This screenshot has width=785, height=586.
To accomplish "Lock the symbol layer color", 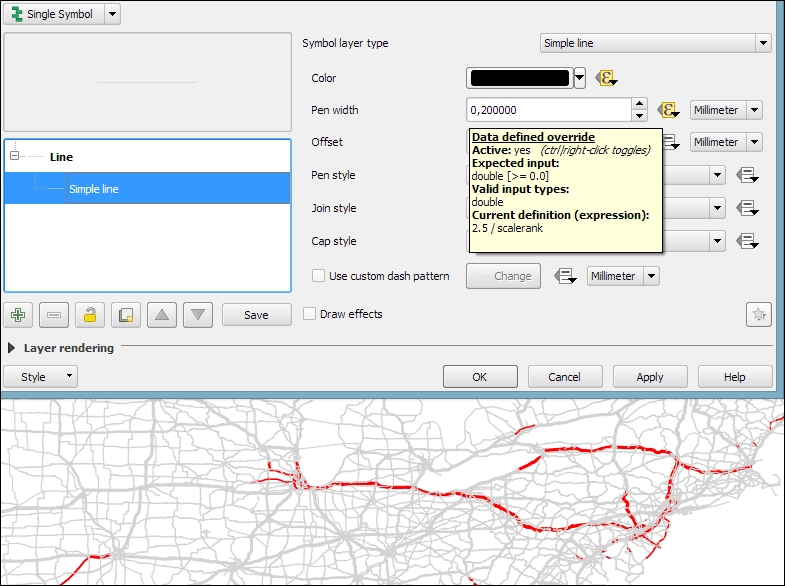I will [x=90, y=315].
